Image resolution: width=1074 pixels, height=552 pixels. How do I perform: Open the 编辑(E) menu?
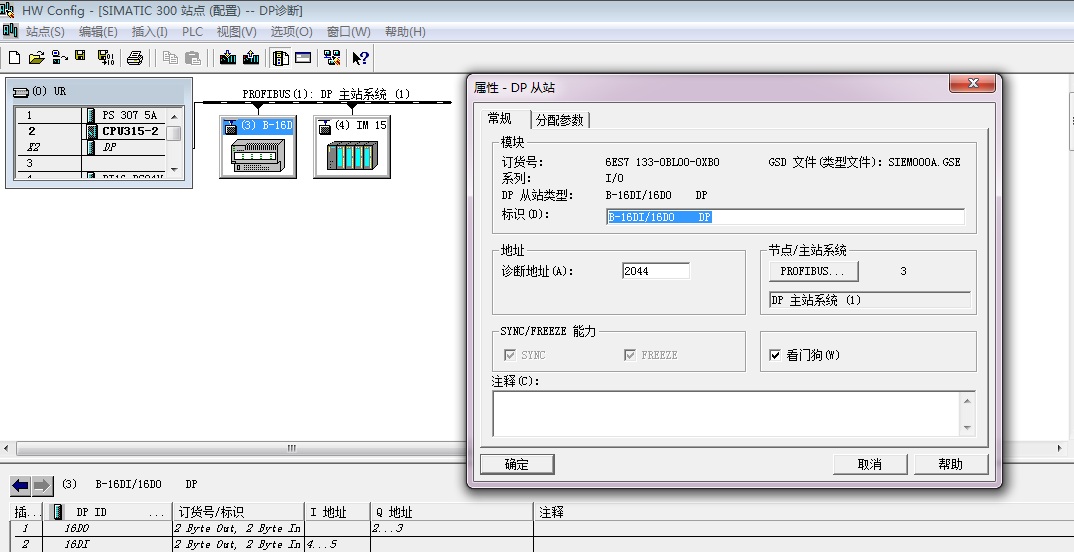pyautogui.click(x=98, y=32)
